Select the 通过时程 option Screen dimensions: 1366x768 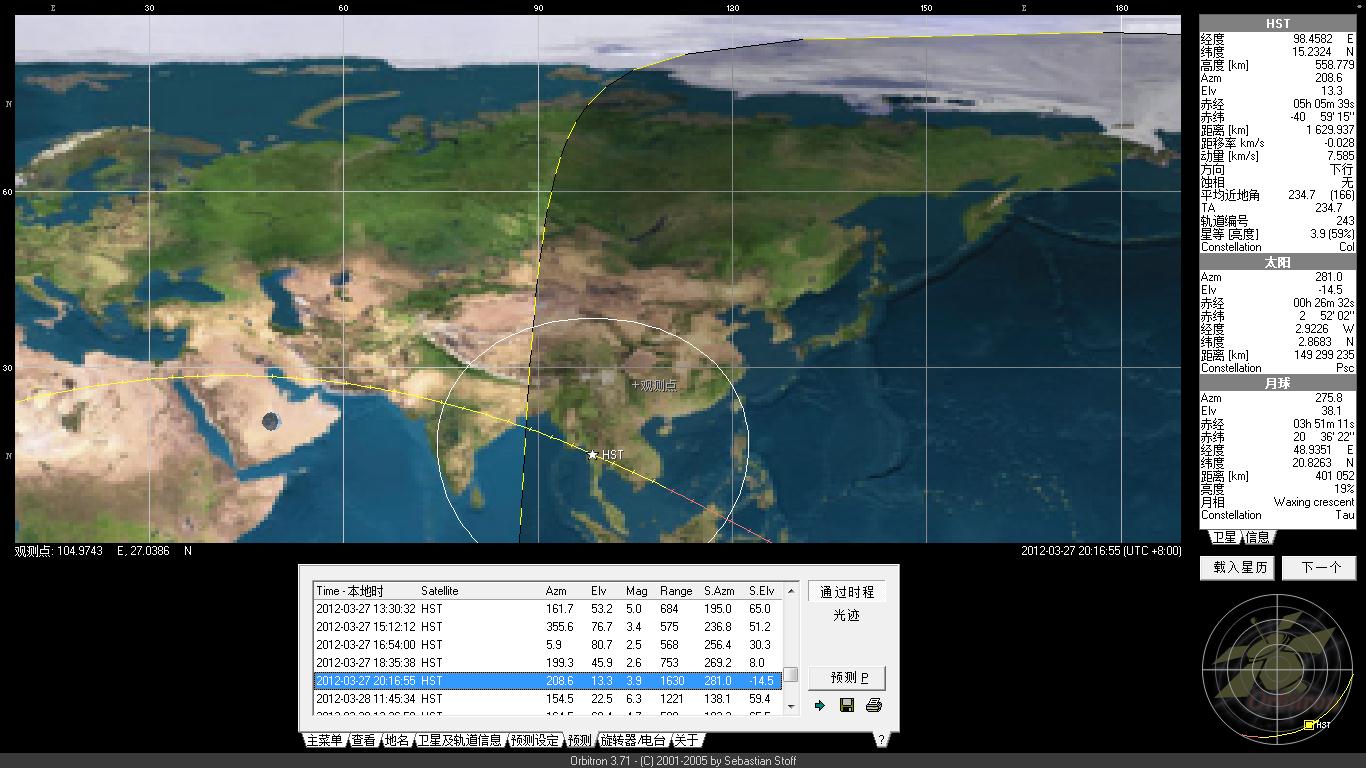click(x=847, y=592)
